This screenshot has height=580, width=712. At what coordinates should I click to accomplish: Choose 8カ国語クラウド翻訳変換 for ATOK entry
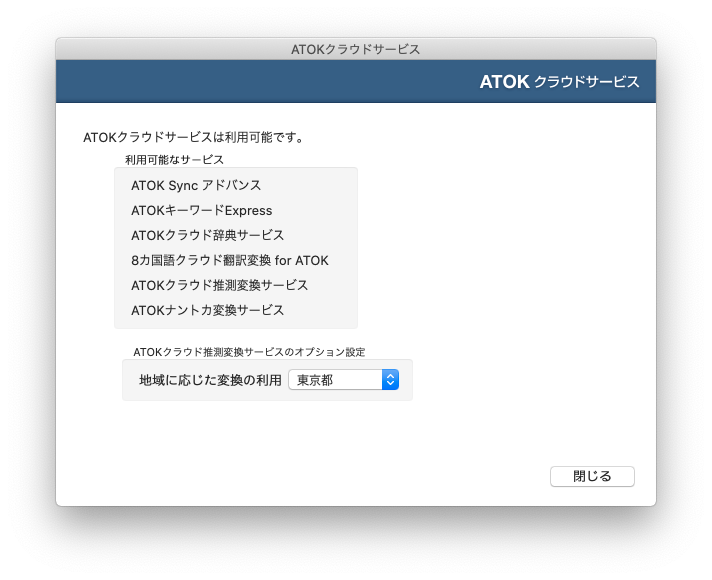(230, 260)
